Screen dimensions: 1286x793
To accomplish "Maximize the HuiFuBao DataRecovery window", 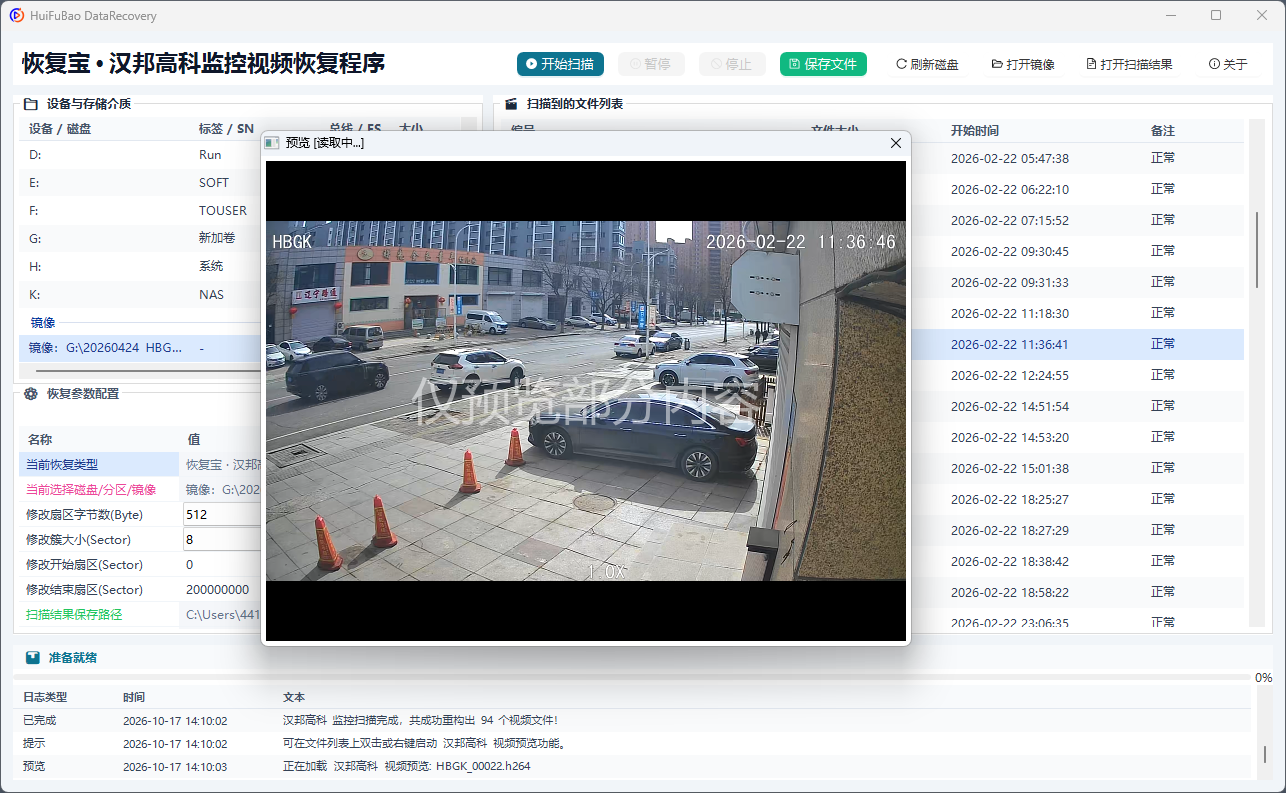I will point(1216,15).
